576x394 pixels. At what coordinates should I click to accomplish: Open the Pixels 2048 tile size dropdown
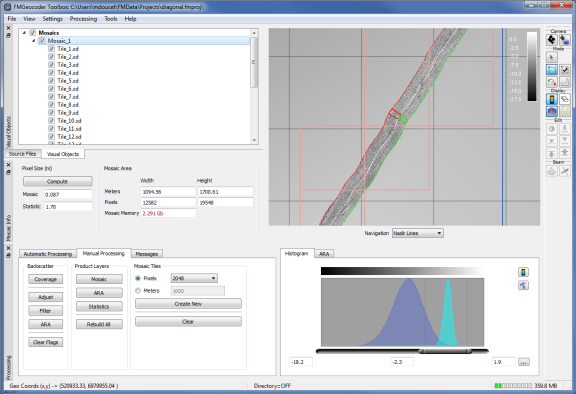point(194,278)
